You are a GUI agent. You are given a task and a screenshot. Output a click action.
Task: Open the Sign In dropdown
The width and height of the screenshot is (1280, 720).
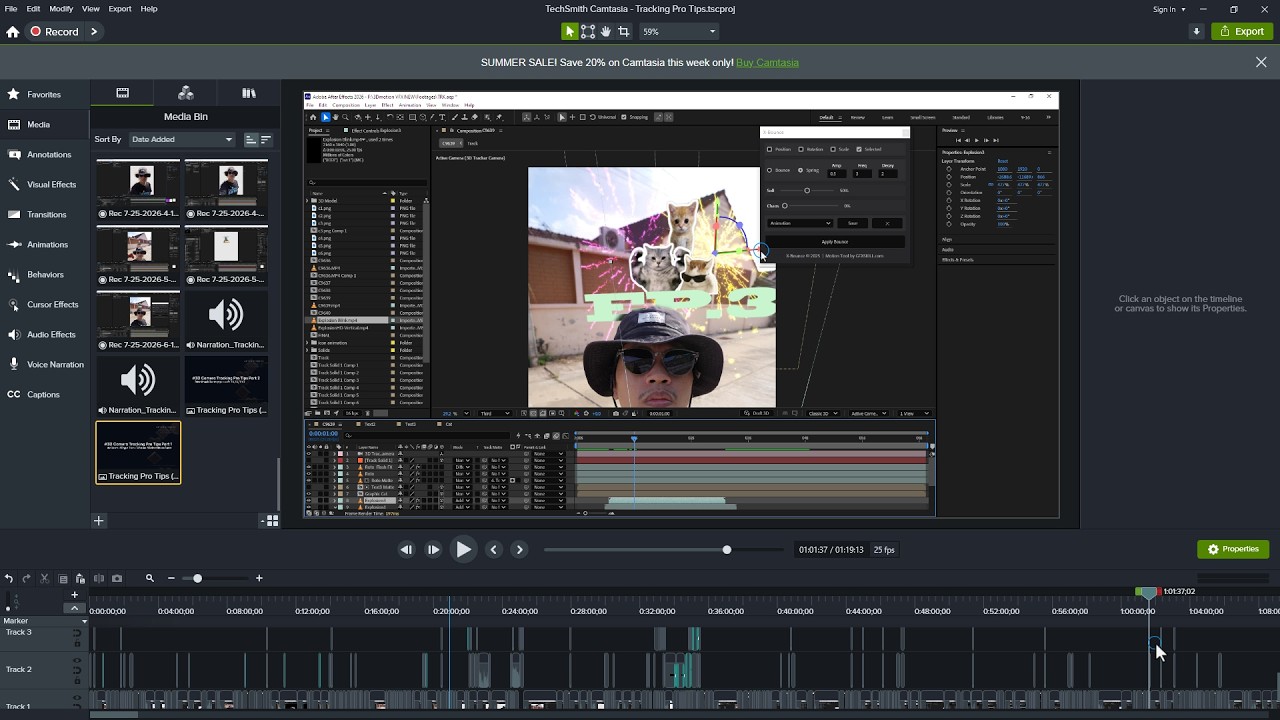[1169, 9]
